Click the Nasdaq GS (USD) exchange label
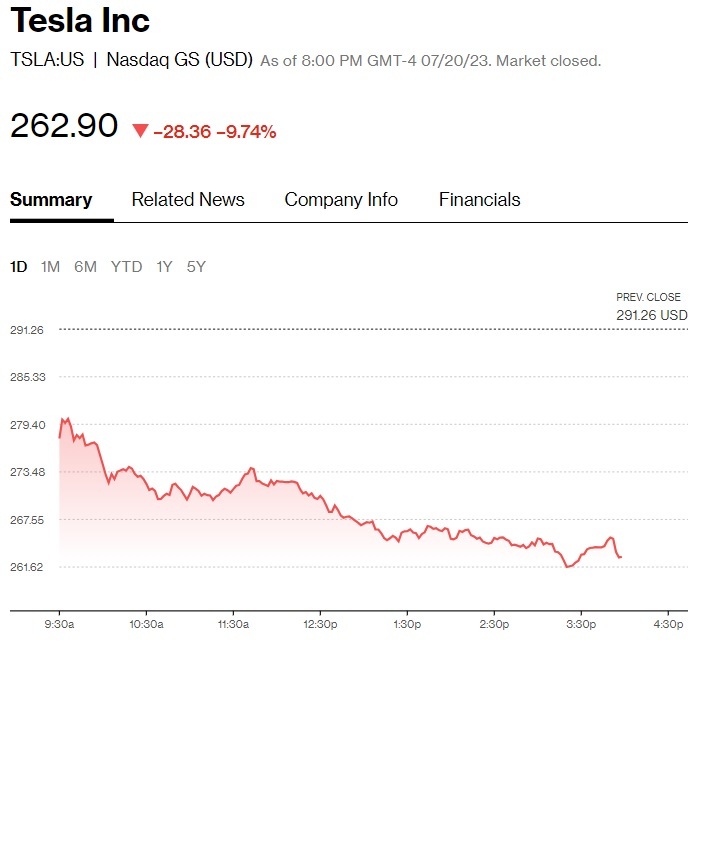Screen dimensions: 724x859 (179, 60)
